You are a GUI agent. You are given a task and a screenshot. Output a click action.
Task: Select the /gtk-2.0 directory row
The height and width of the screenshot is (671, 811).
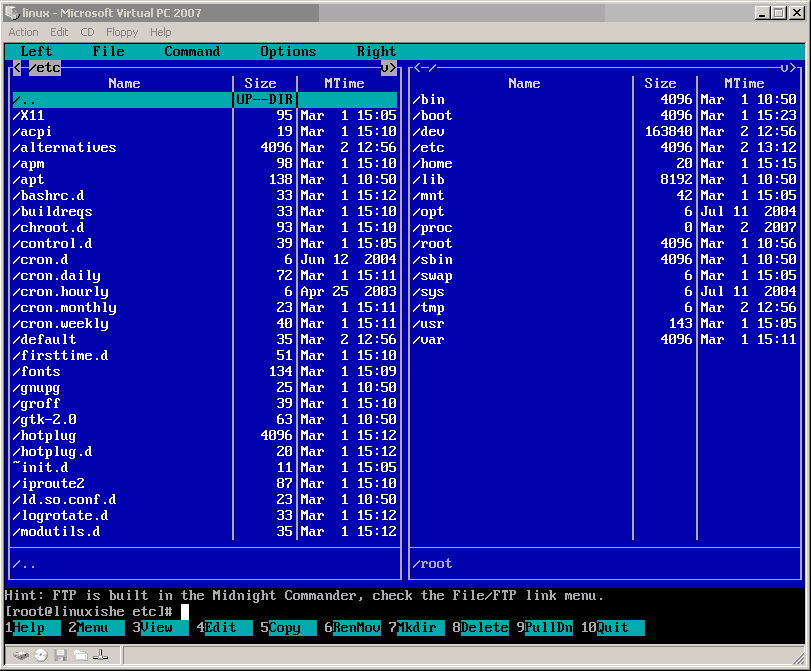tap(205, 420)
